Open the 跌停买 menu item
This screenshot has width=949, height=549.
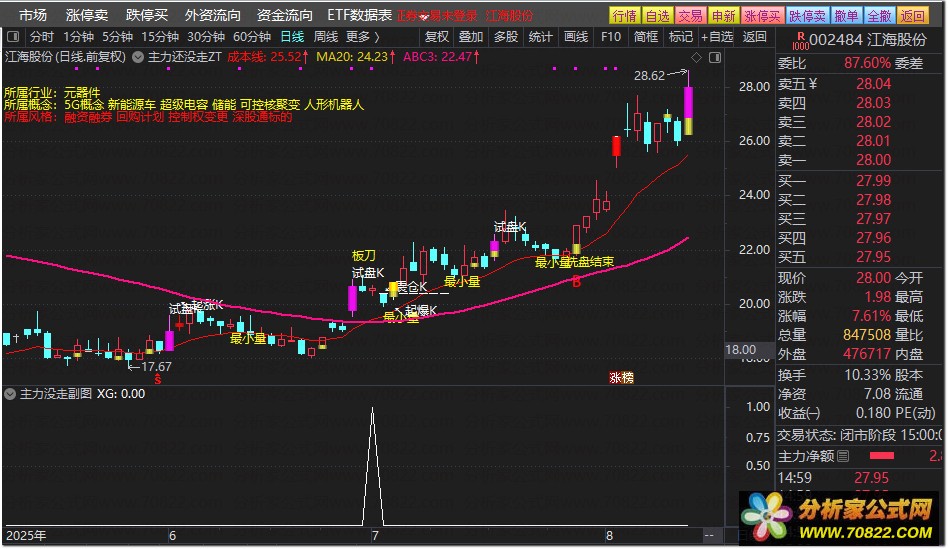point(146,15)
